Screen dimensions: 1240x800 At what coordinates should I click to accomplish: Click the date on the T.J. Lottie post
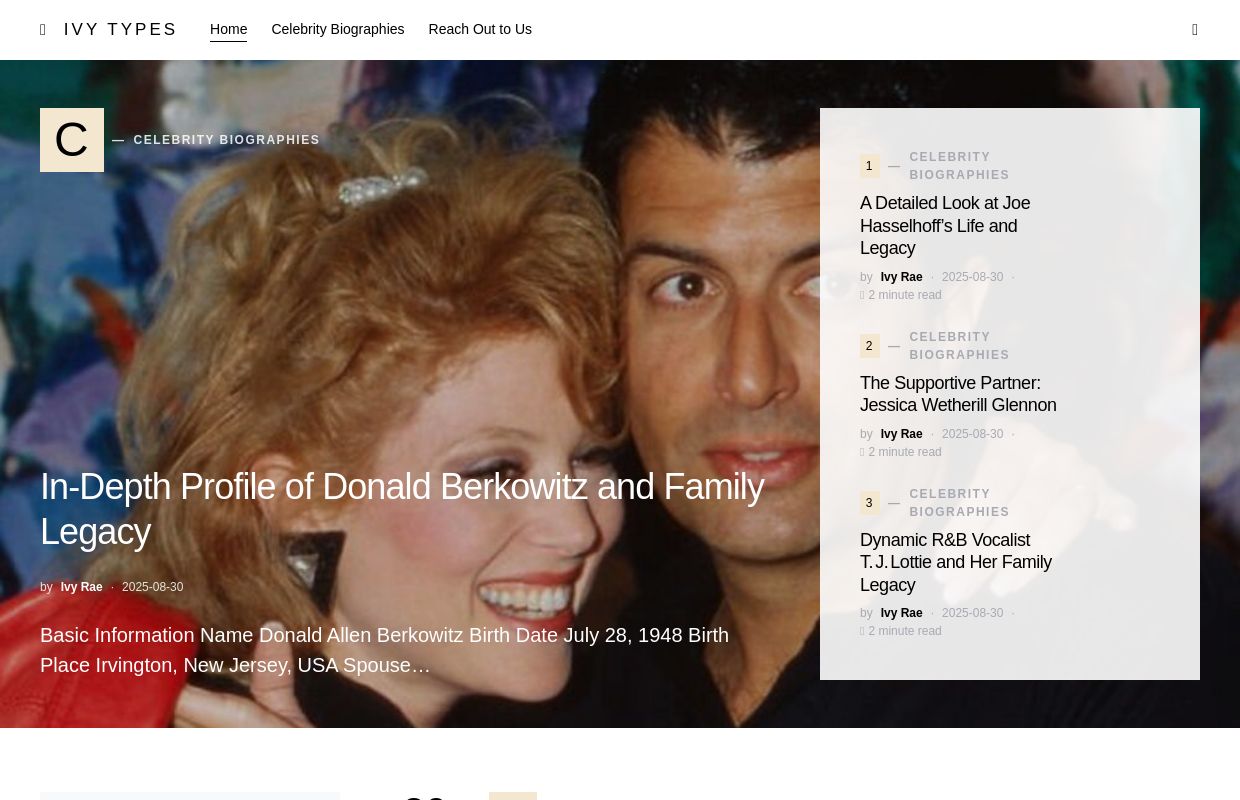pos(972,613)
